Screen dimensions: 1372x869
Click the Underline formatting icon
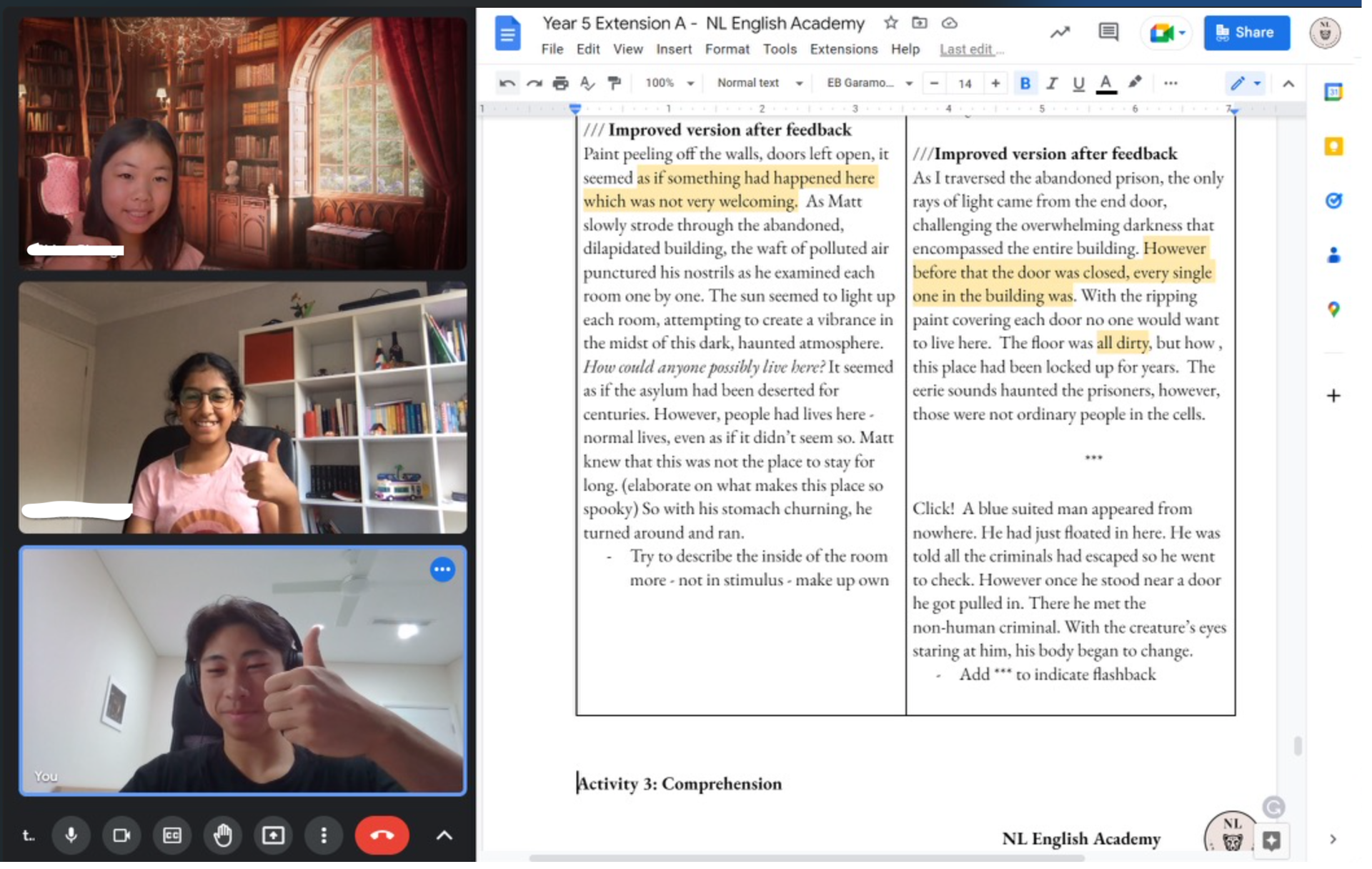point(1078,84)
